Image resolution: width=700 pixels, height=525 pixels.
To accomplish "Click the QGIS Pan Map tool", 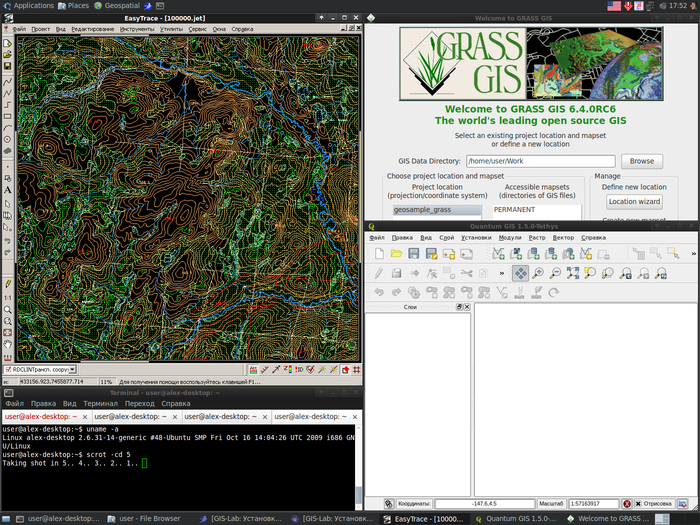I will point(520,273).
